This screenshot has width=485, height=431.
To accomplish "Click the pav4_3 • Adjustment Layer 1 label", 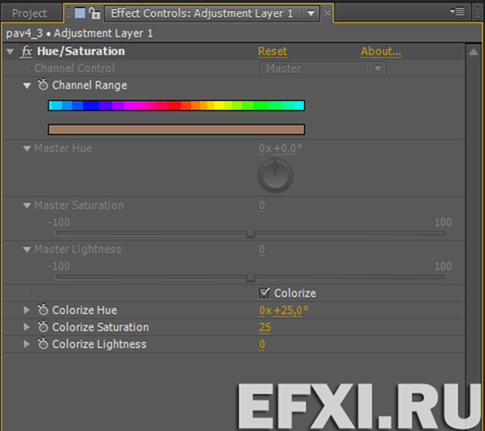I will pyautogui.click(x=79, y=33).
